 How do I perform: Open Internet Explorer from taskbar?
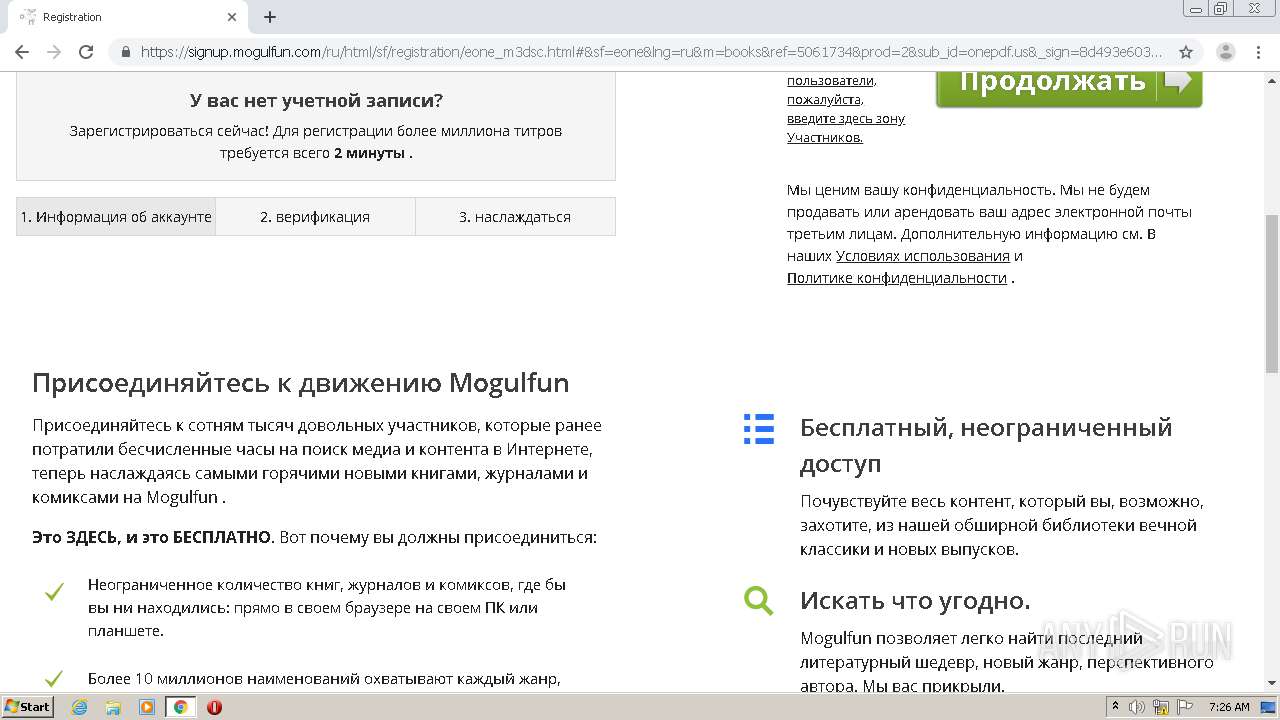pyautogui.click(x=80, y=707)
